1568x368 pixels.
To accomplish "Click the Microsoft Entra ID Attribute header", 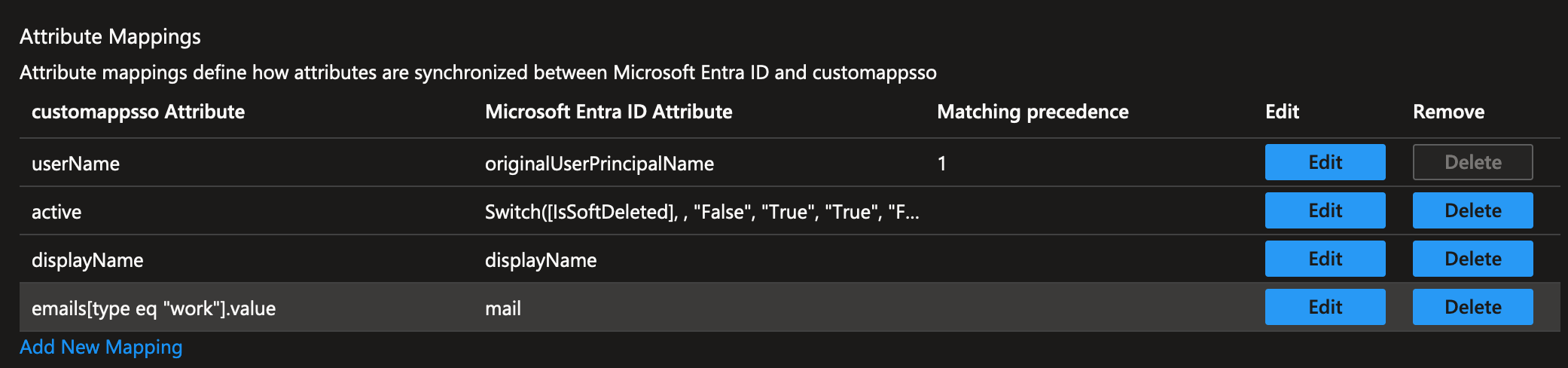I will tap(609, 112).
